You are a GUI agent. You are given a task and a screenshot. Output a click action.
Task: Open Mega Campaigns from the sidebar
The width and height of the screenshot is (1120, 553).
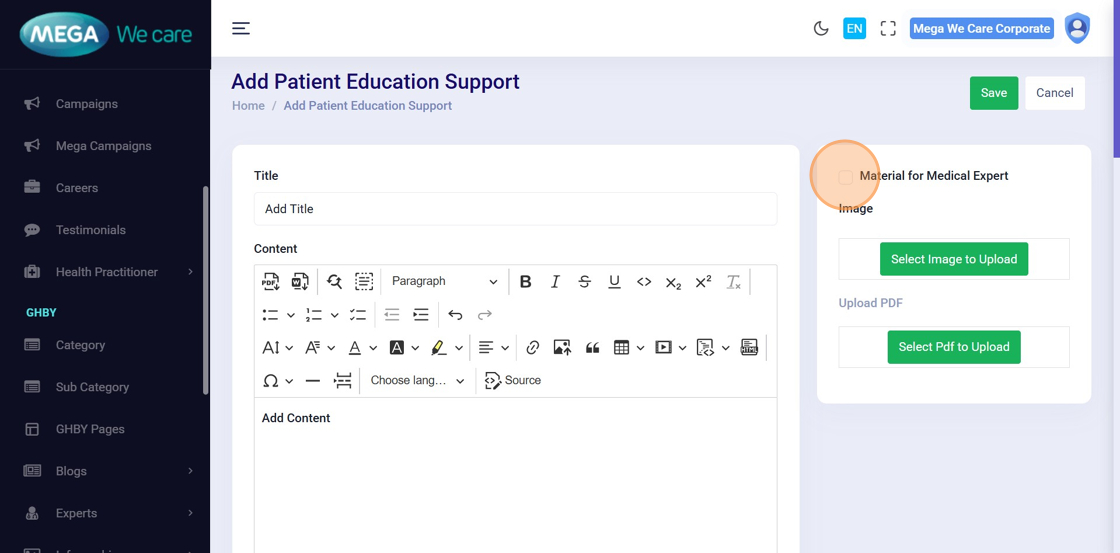pos(103,146)
